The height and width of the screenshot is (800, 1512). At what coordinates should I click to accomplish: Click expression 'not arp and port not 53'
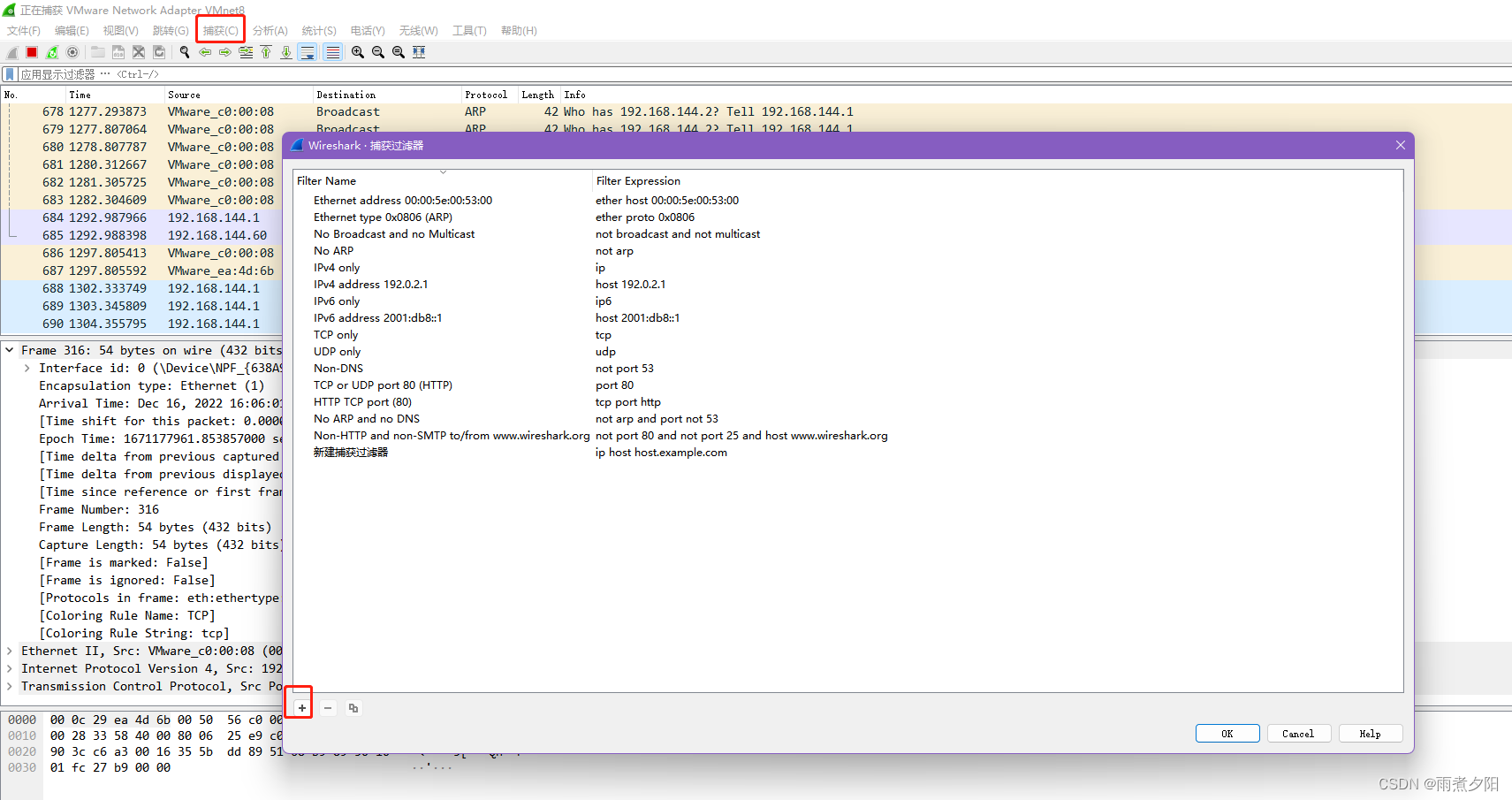point(657,419)
